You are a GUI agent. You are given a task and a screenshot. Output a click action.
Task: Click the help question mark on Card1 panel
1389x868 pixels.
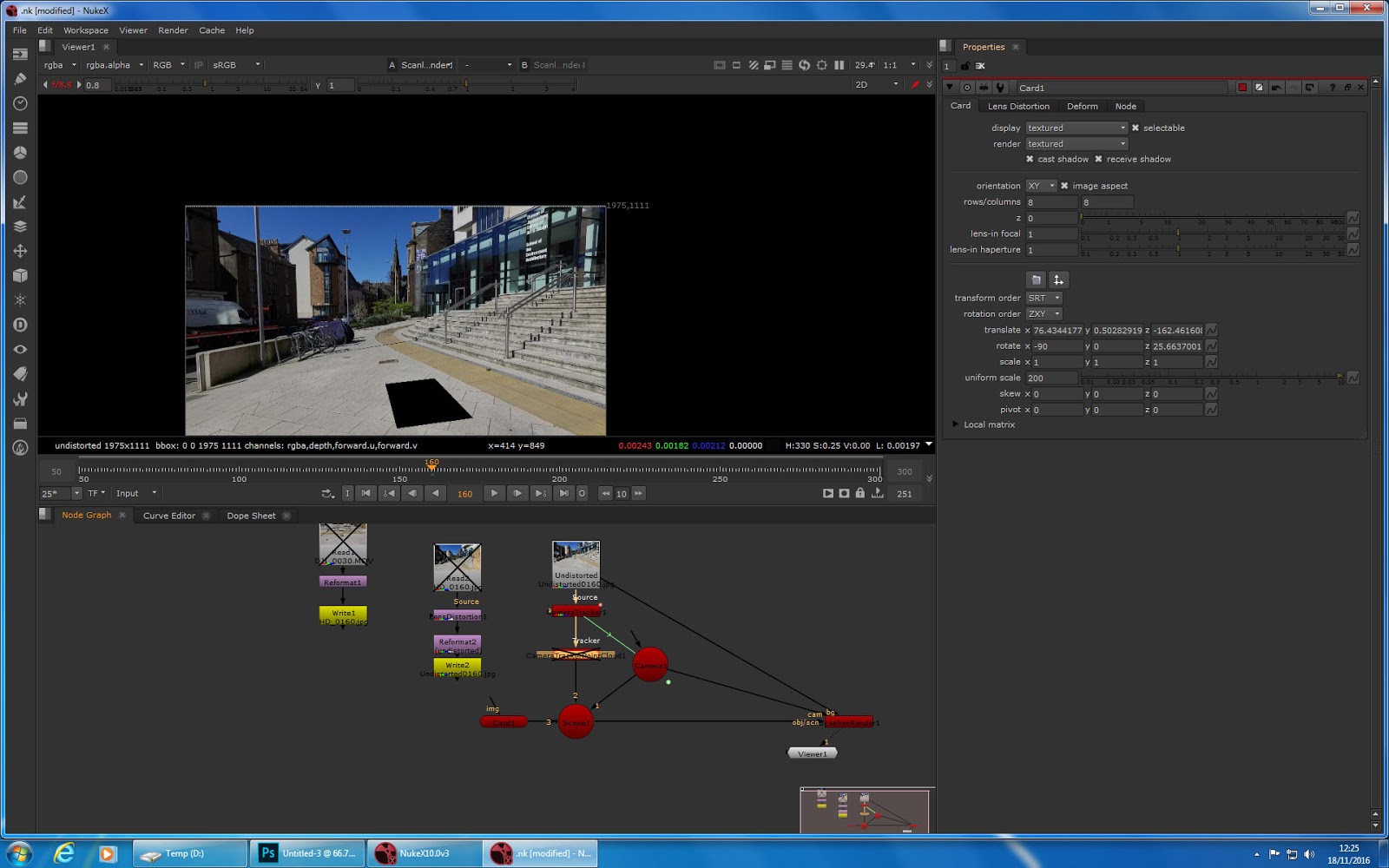(x=1332, y=87)
